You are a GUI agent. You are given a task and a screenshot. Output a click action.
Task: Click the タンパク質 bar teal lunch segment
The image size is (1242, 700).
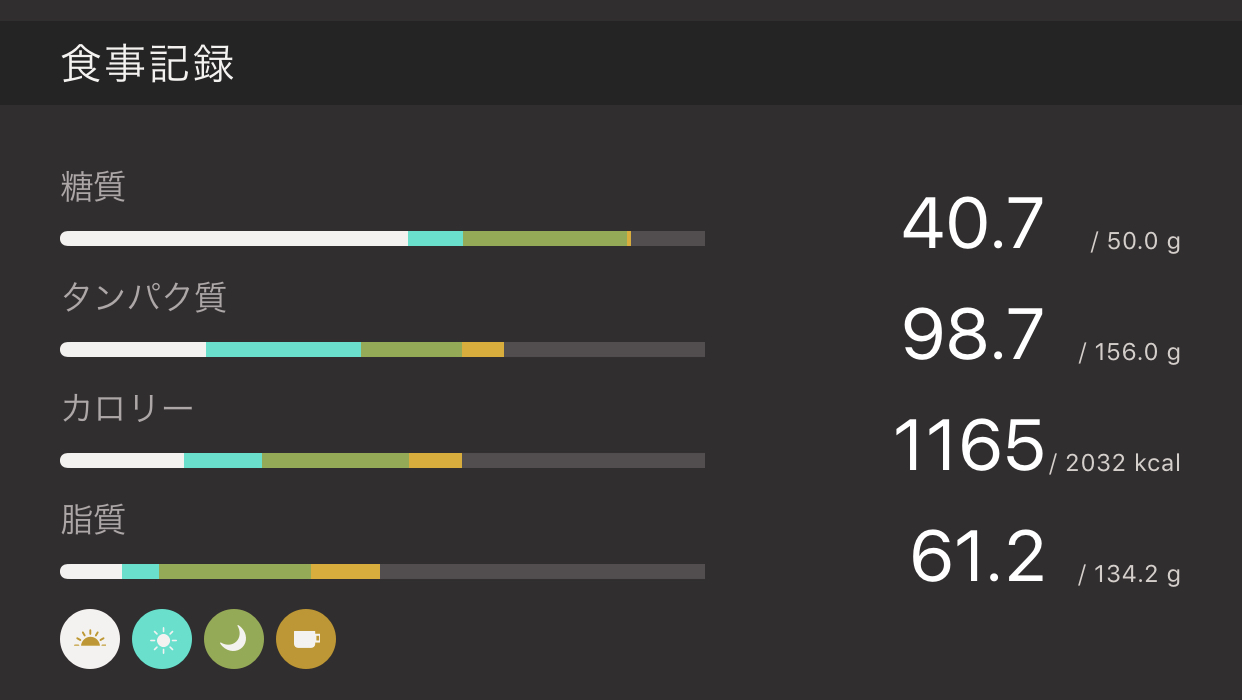click(x=283, y=350)
